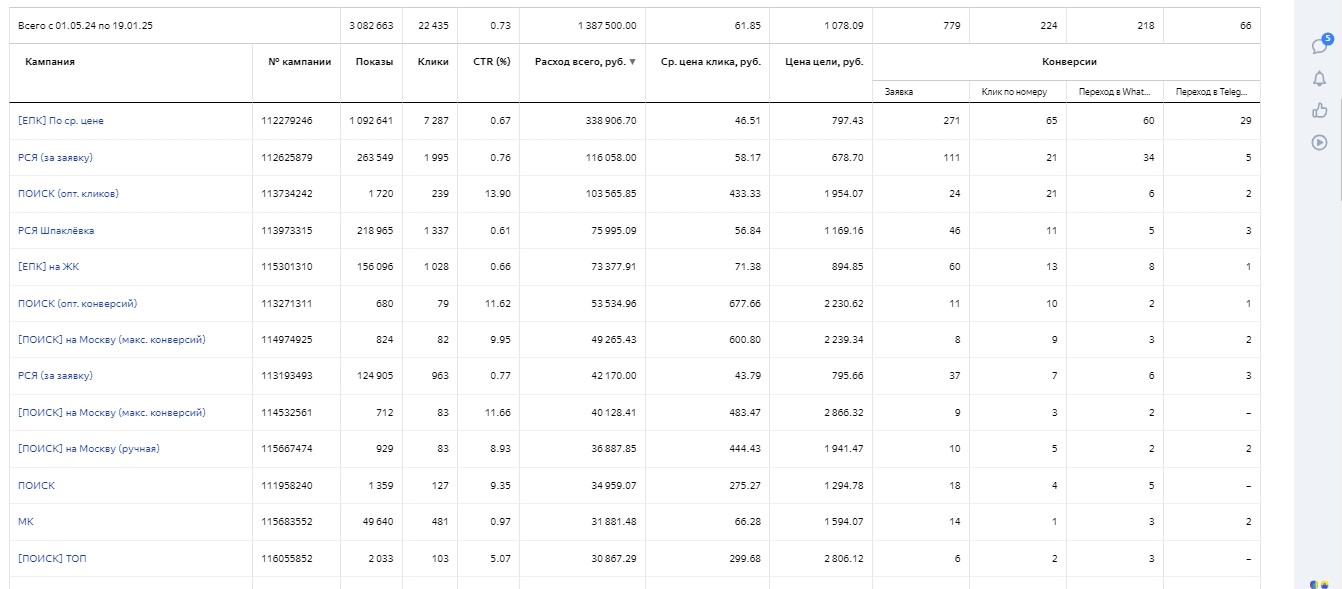Viewport: 1342px width, 589px height.
Task: Click the thumbs-up feedback icon
Action: (x=1319, y=110)
